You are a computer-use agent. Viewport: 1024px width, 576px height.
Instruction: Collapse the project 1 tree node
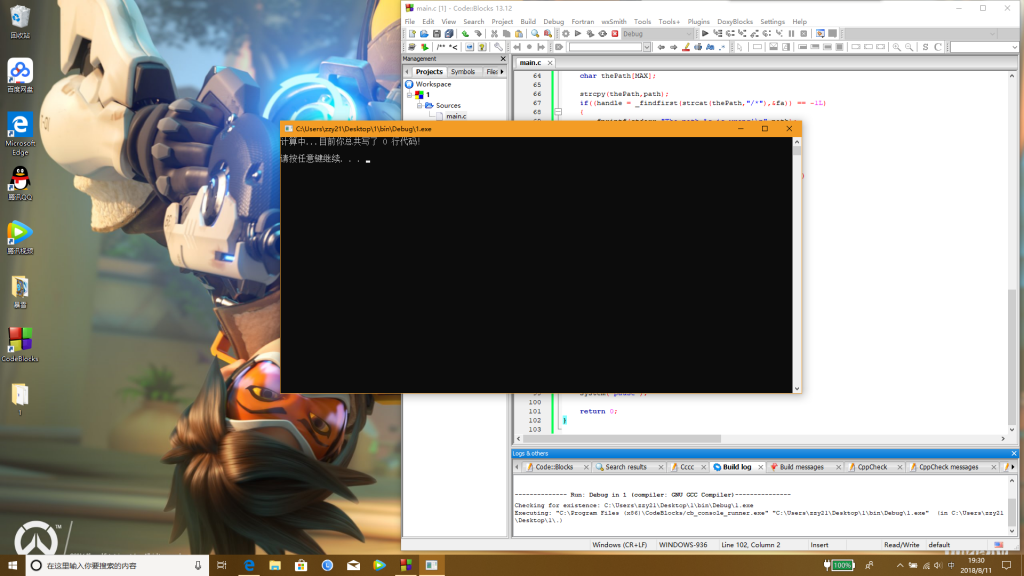(x=409, y=95)
